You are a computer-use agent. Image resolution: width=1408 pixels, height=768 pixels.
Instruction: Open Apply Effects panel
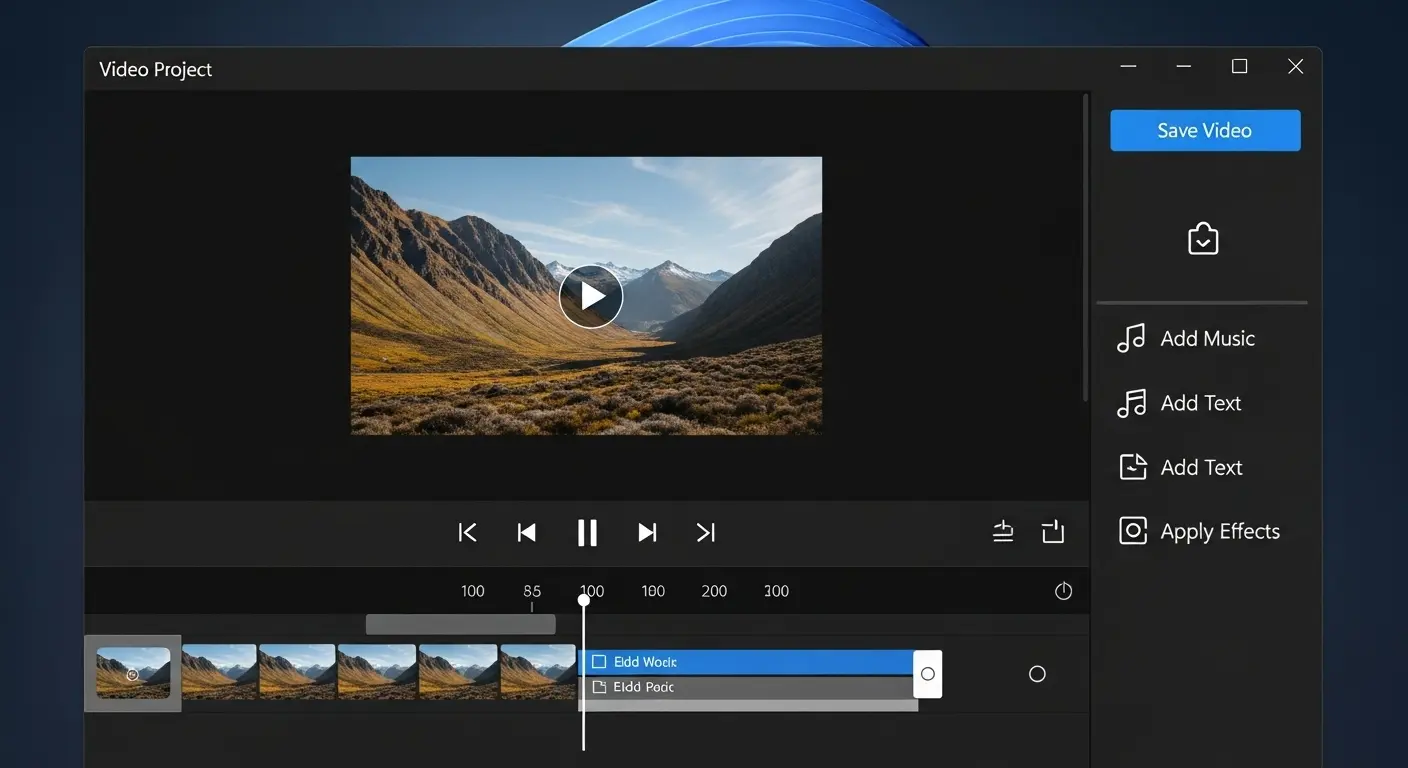click(x=1198, y=531)
